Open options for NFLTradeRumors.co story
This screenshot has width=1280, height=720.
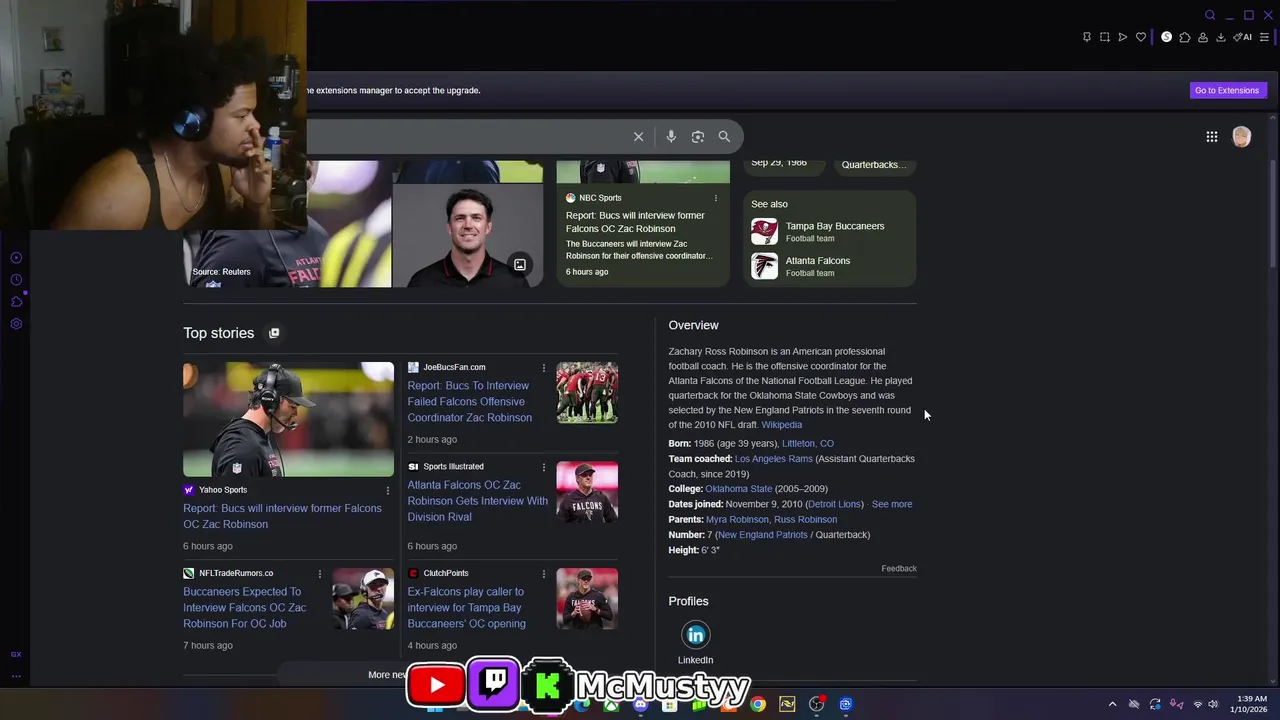point(320,574)
